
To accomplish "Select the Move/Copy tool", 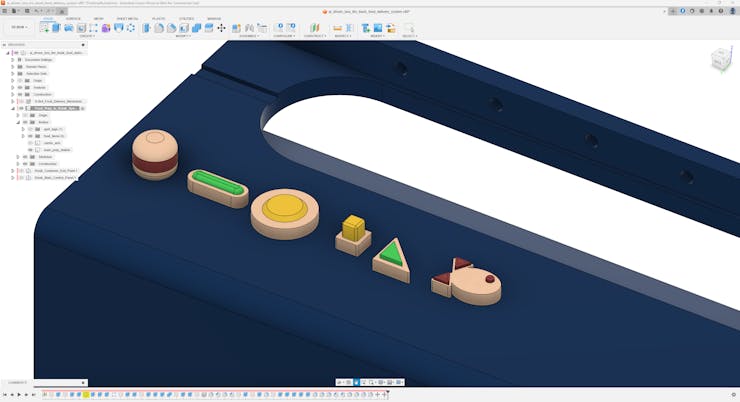I will pyautogui.click(x=221, y=28).
